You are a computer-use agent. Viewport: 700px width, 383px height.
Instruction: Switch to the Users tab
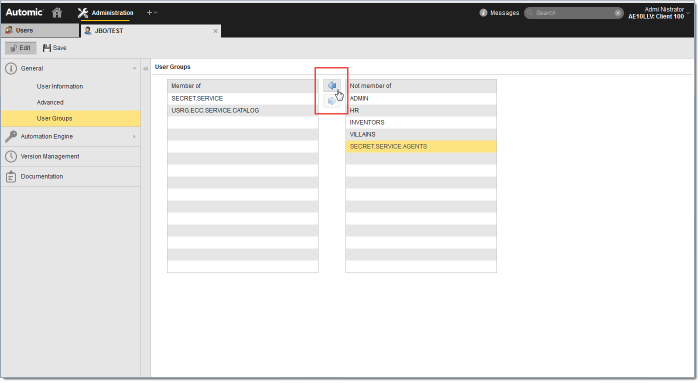tap(39, 30)
